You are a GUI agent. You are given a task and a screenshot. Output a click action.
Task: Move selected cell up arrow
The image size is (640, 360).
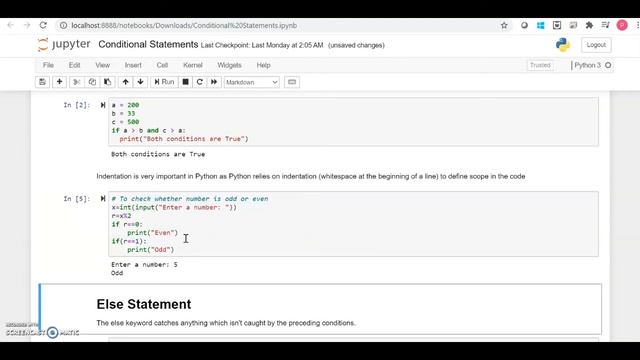(125, 82)
